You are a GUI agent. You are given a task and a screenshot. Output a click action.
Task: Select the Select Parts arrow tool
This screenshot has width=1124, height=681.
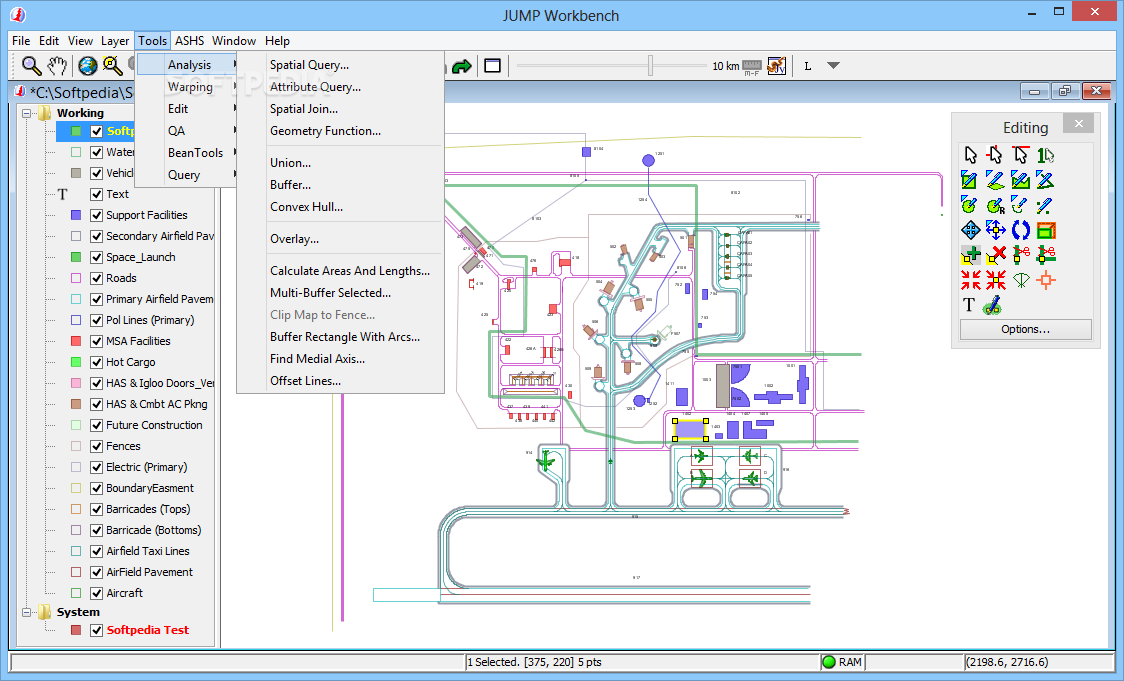(x=995, y=155)
